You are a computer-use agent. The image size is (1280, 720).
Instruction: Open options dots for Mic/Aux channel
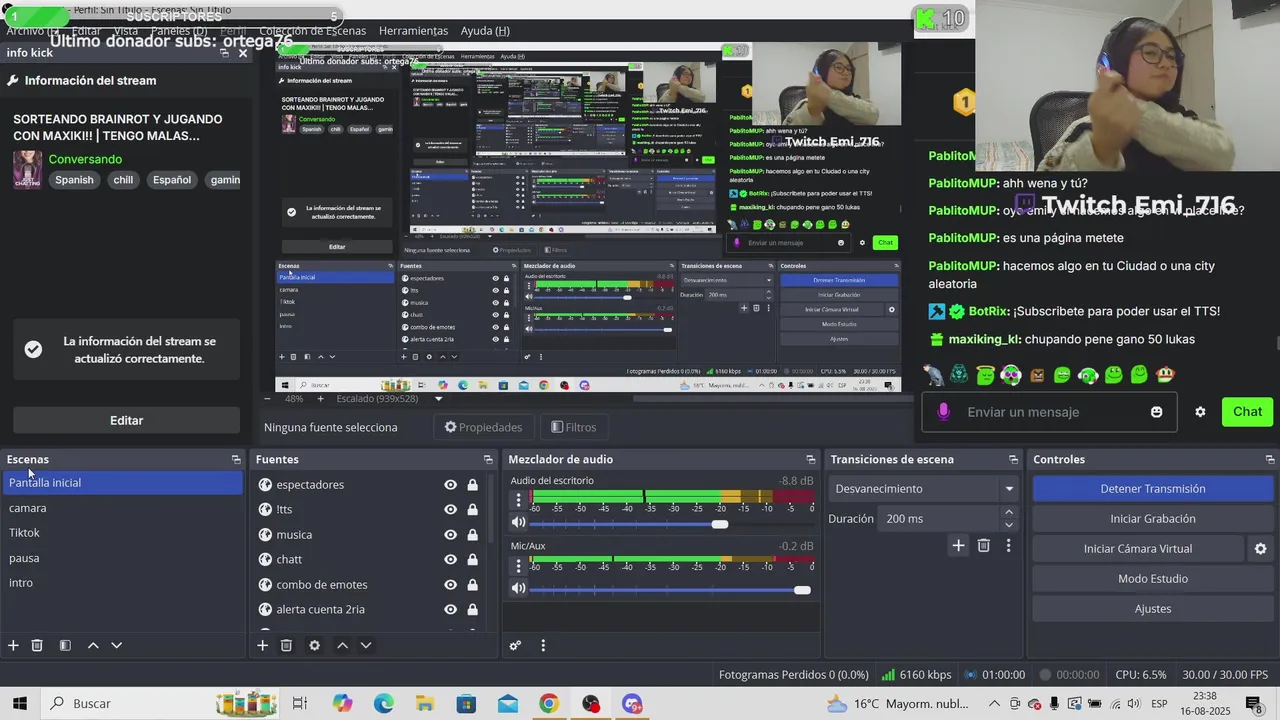pyautogui.click(x=518, y=565)
